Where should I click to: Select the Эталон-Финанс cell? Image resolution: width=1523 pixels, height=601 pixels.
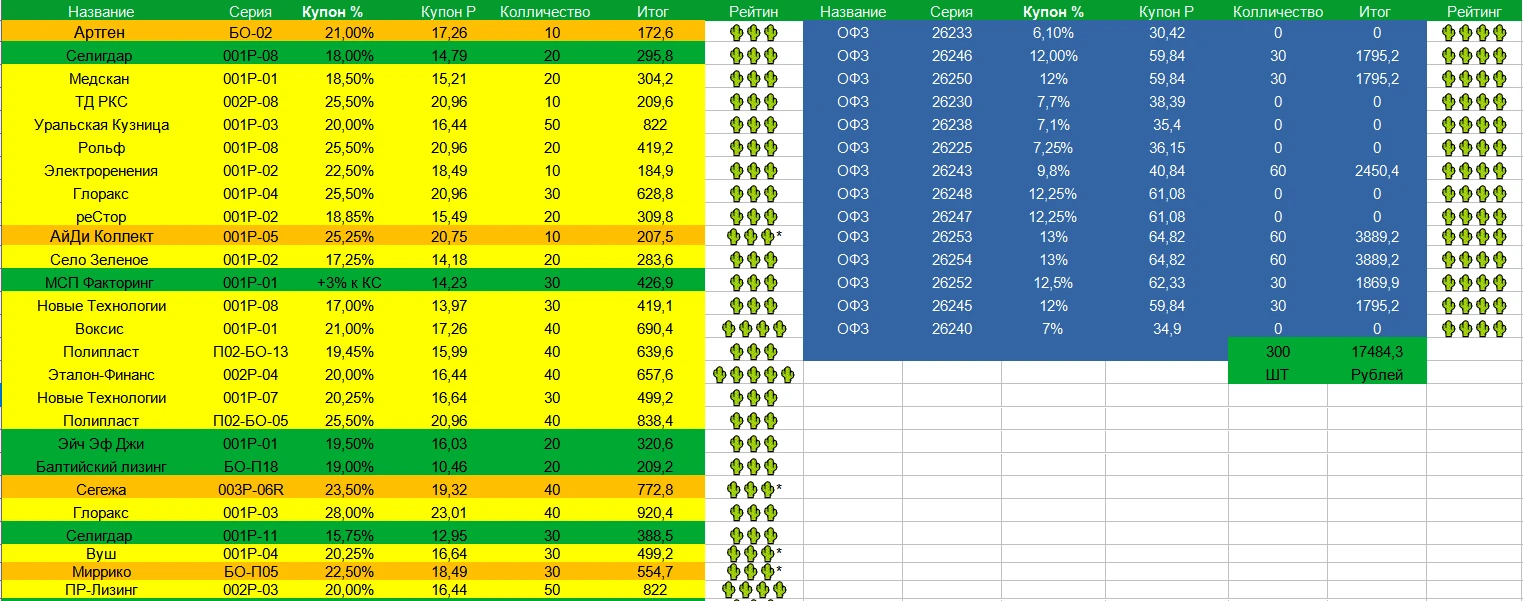100,375
